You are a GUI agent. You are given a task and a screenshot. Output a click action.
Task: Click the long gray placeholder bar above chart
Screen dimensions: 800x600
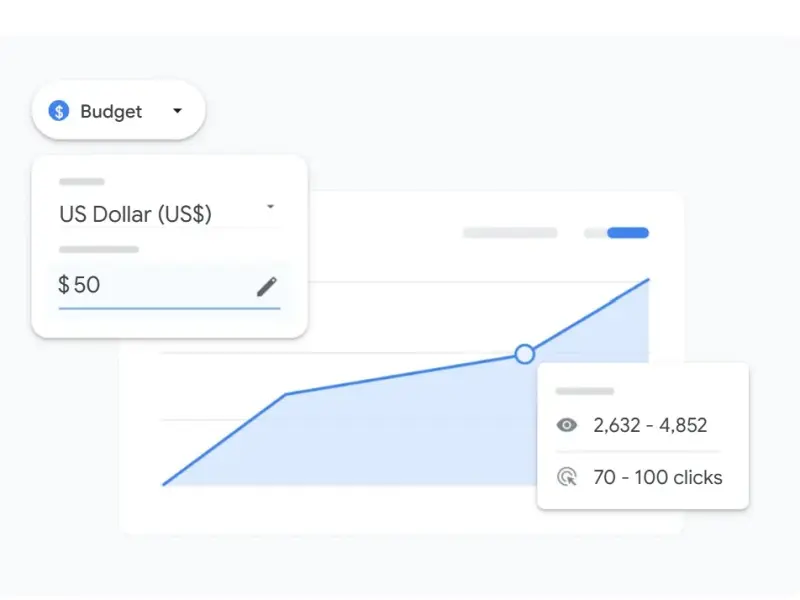[x=510, y=233]
